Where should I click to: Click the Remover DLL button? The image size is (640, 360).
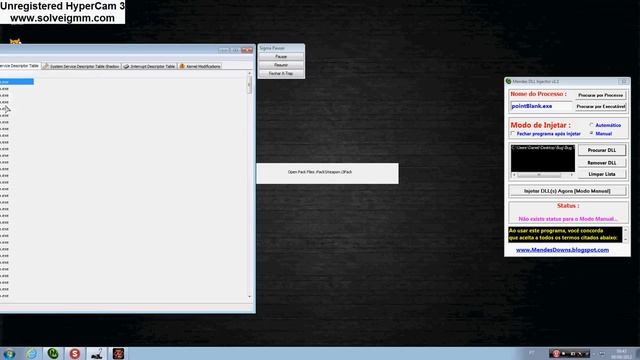coord(602,163)
